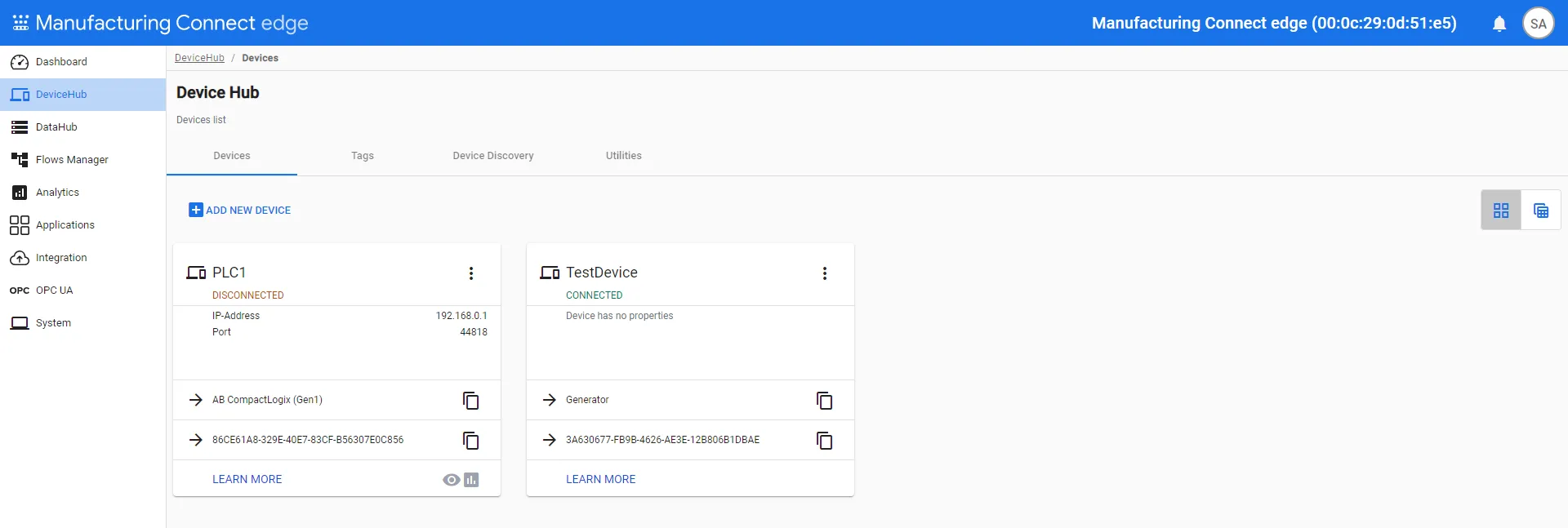Click the Dashboard gauge icon
Viewport: 1568px width, 528px height.
(x=20, y=62)
